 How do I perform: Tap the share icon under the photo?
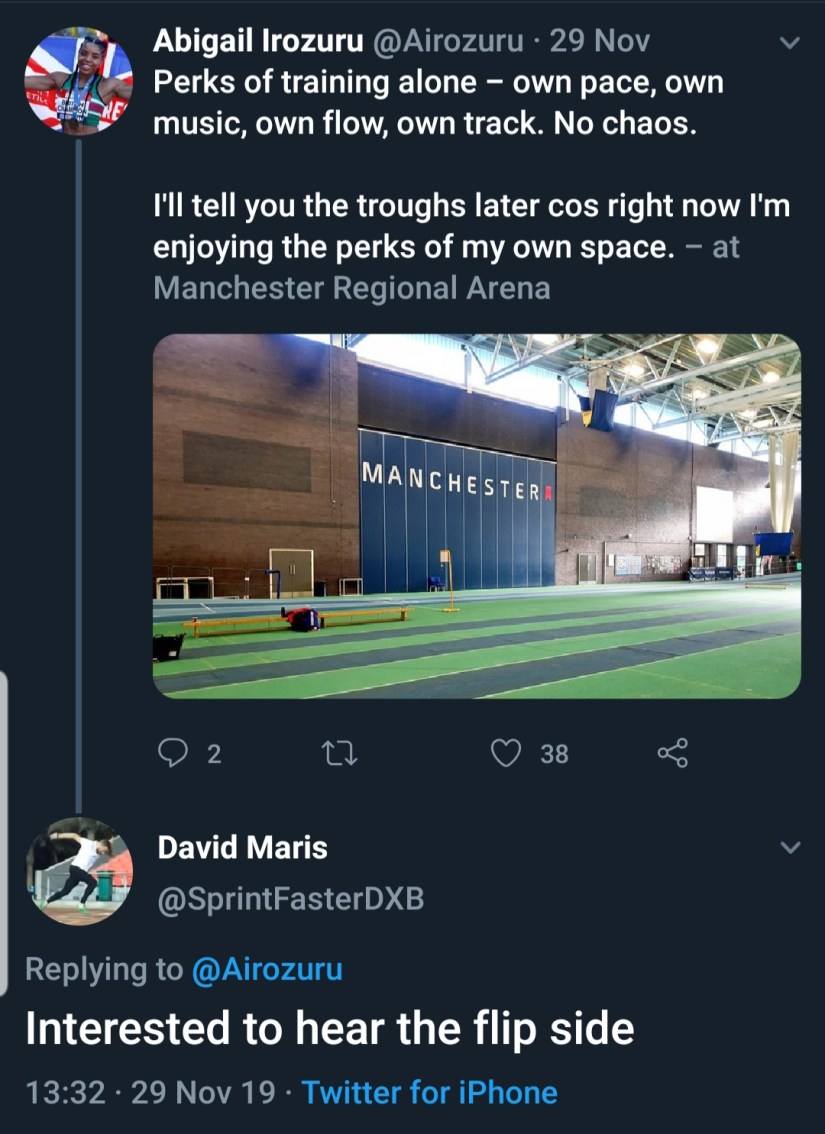click(673, 753)
